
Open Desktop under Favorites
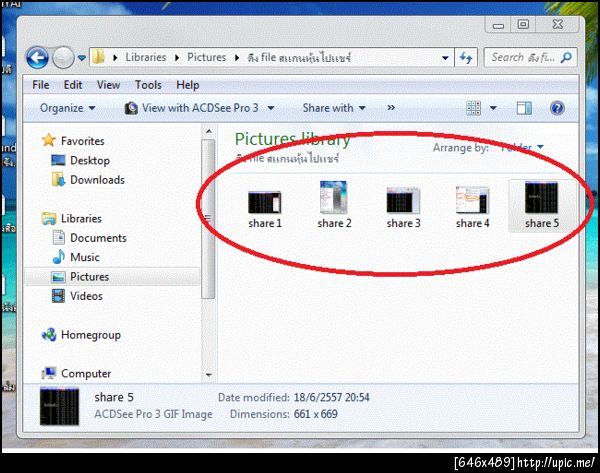(x=90, y=161)
